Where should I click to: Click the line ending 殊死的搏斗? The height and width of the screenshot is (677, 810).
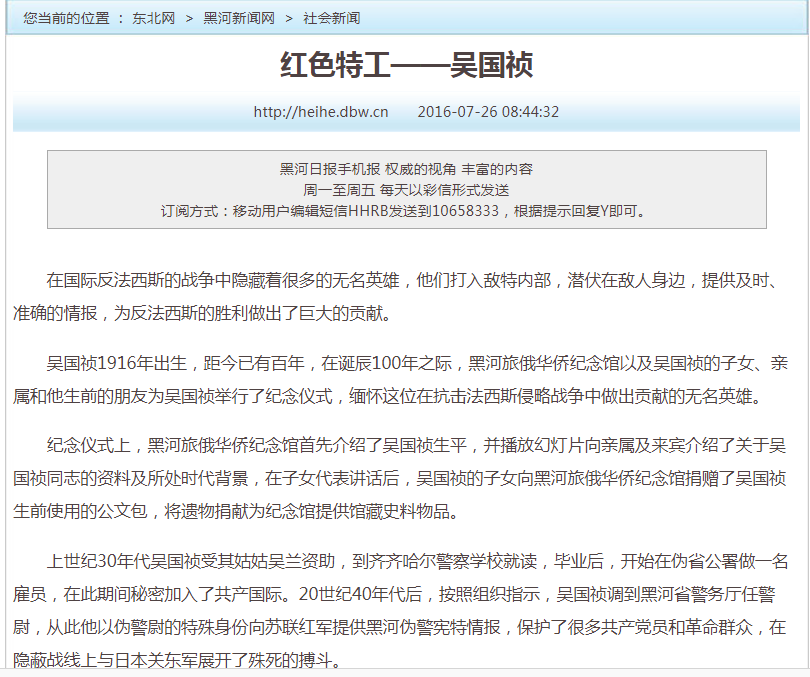[x=178, y=660]
